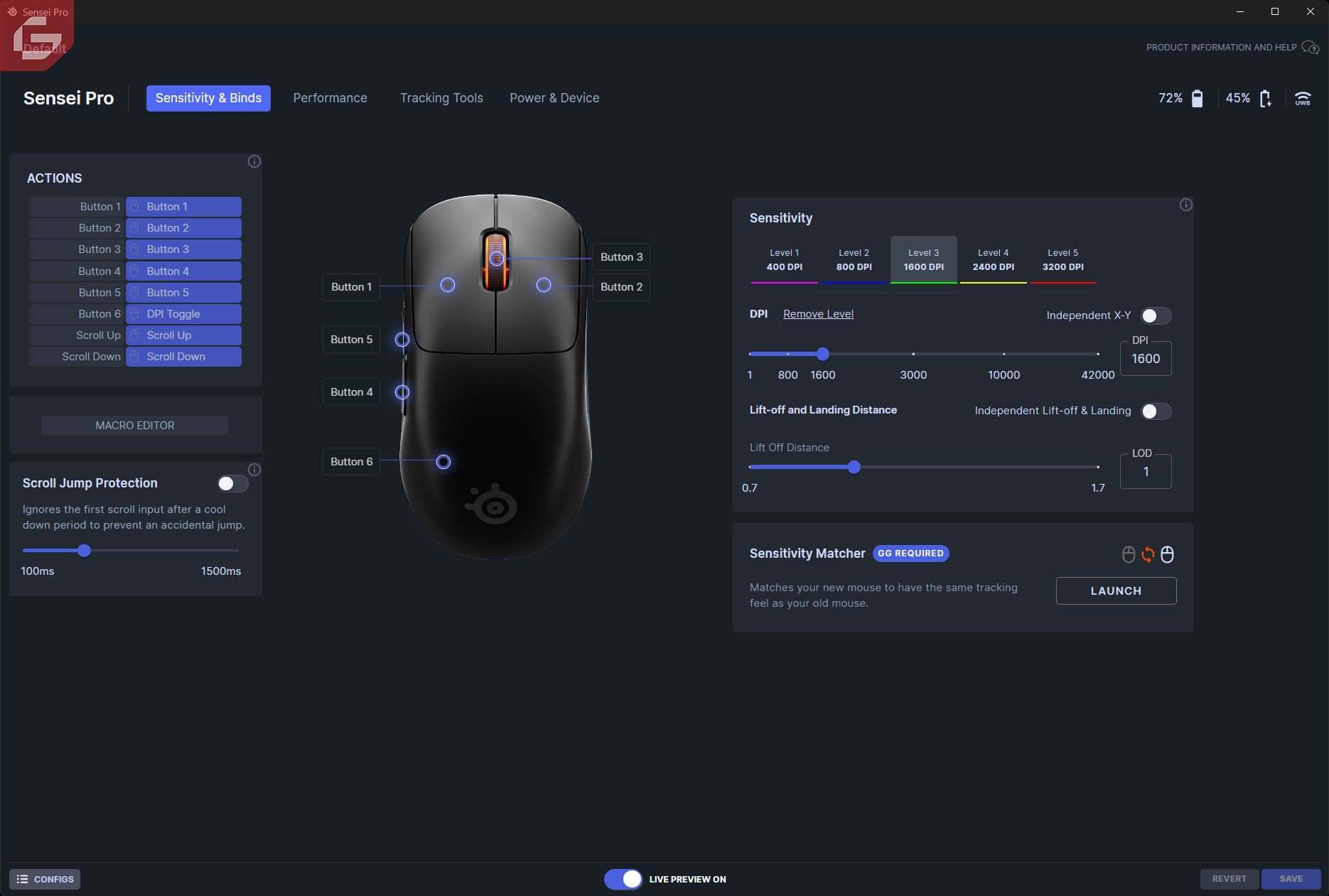Open Button 3 action dropdown
Image resolution: width=1329 pixels, height=896 pixels.
tap(183, 249)
